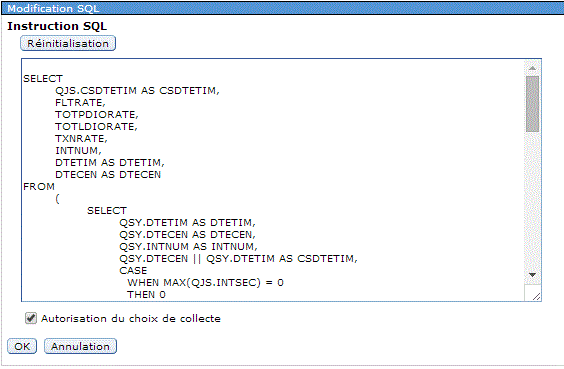
Task: Place cursor on the FLTRATE line
Action: click(80, 103)
